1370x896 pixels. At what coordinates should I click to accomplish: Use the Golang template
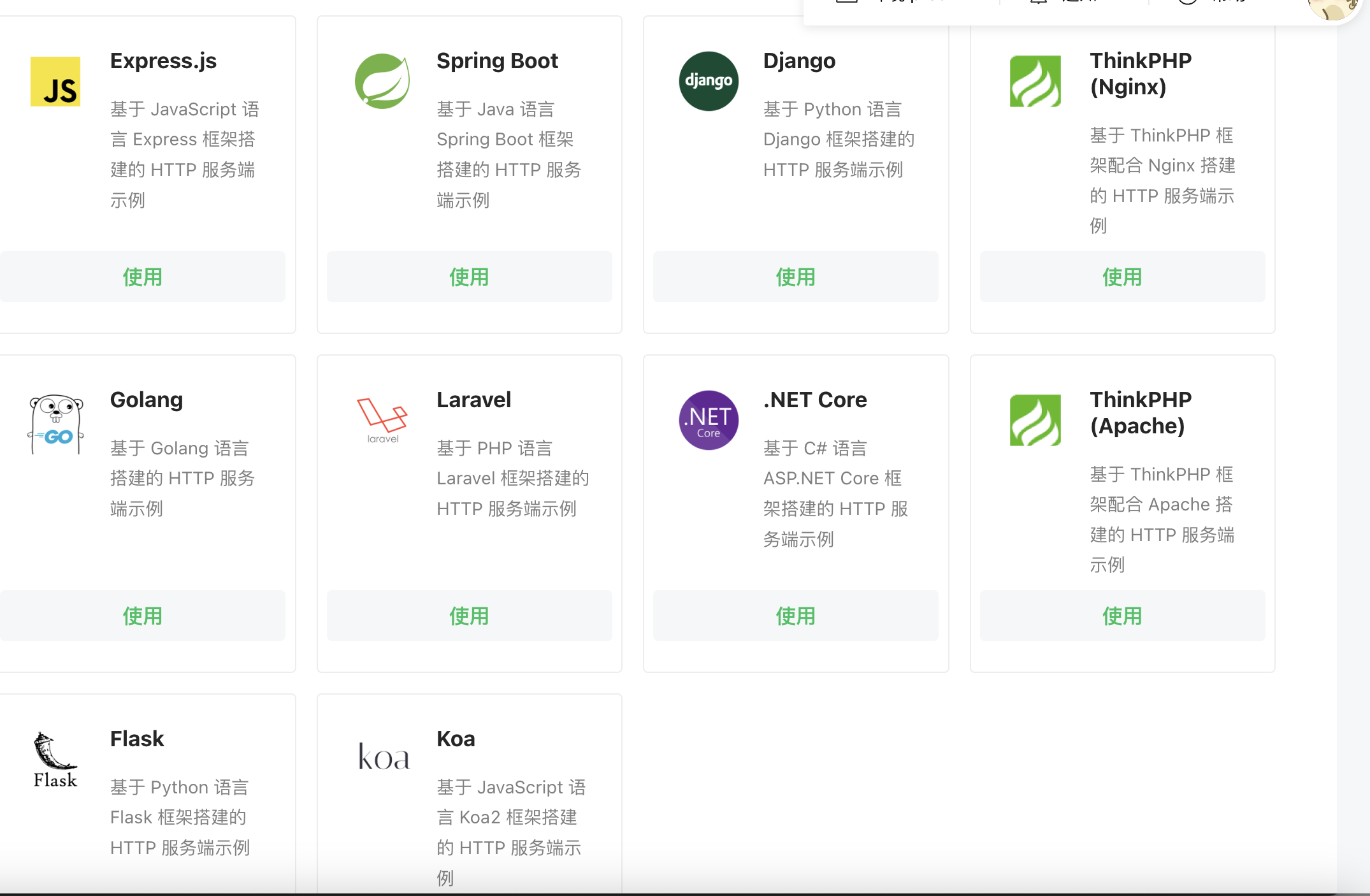(x=143, y=616)
